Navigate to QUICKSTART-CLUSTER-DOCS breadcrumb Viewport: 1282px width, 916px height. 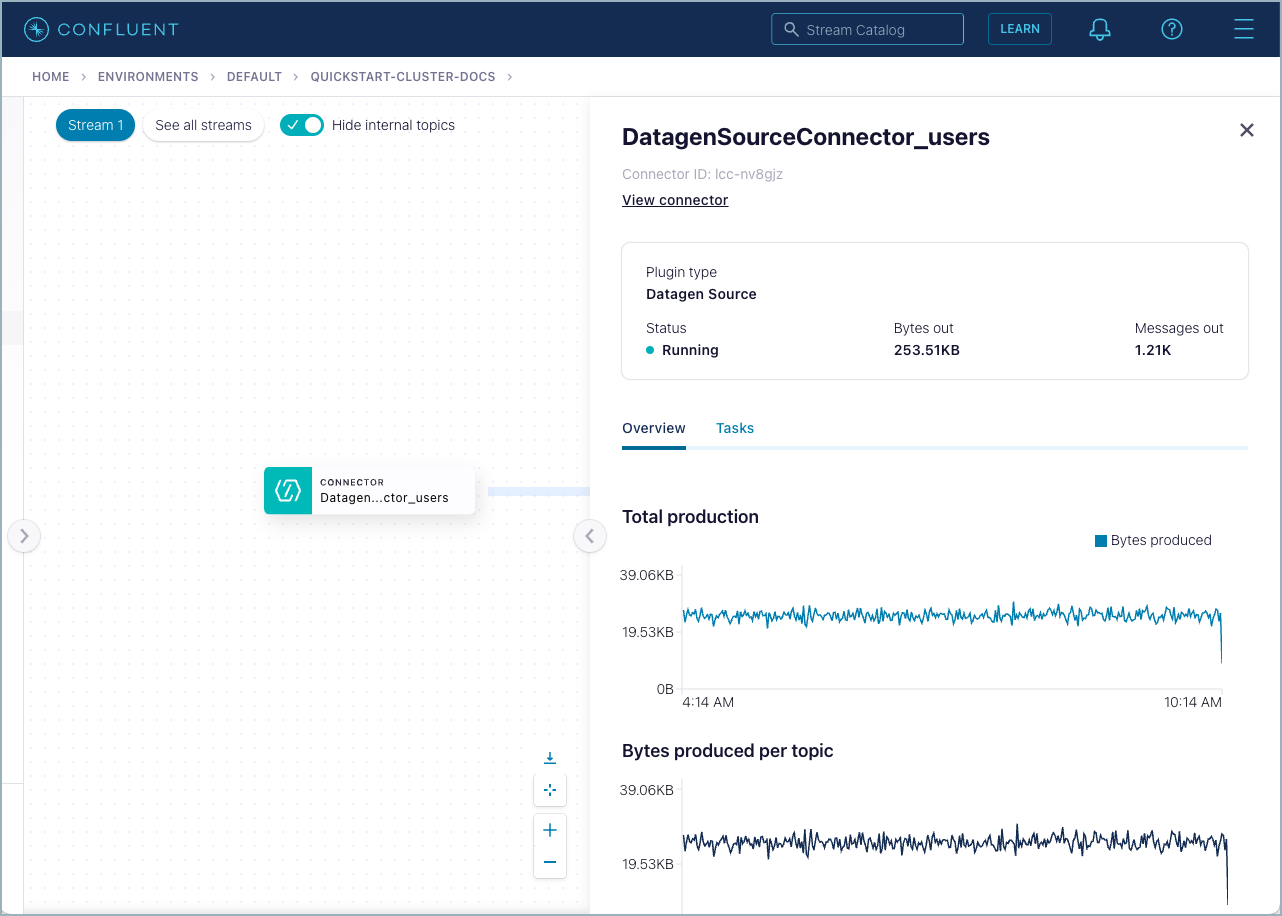pyautogui.click(x=402, y=76)
